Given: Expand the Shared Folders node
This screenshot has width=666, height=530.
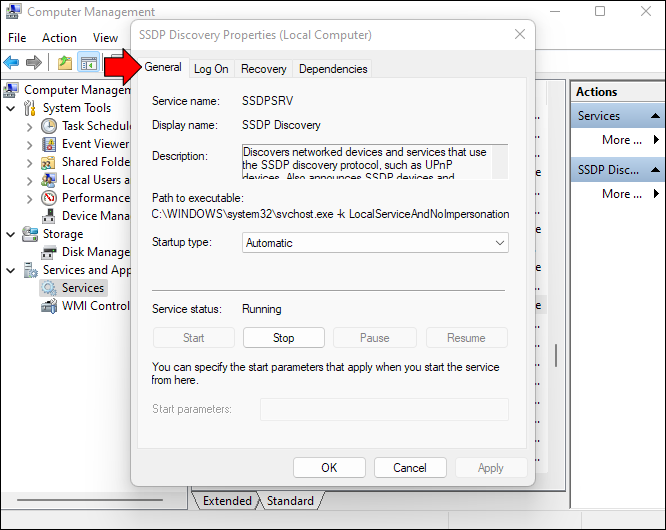Looking at the screenshot, I should point(29,163).
